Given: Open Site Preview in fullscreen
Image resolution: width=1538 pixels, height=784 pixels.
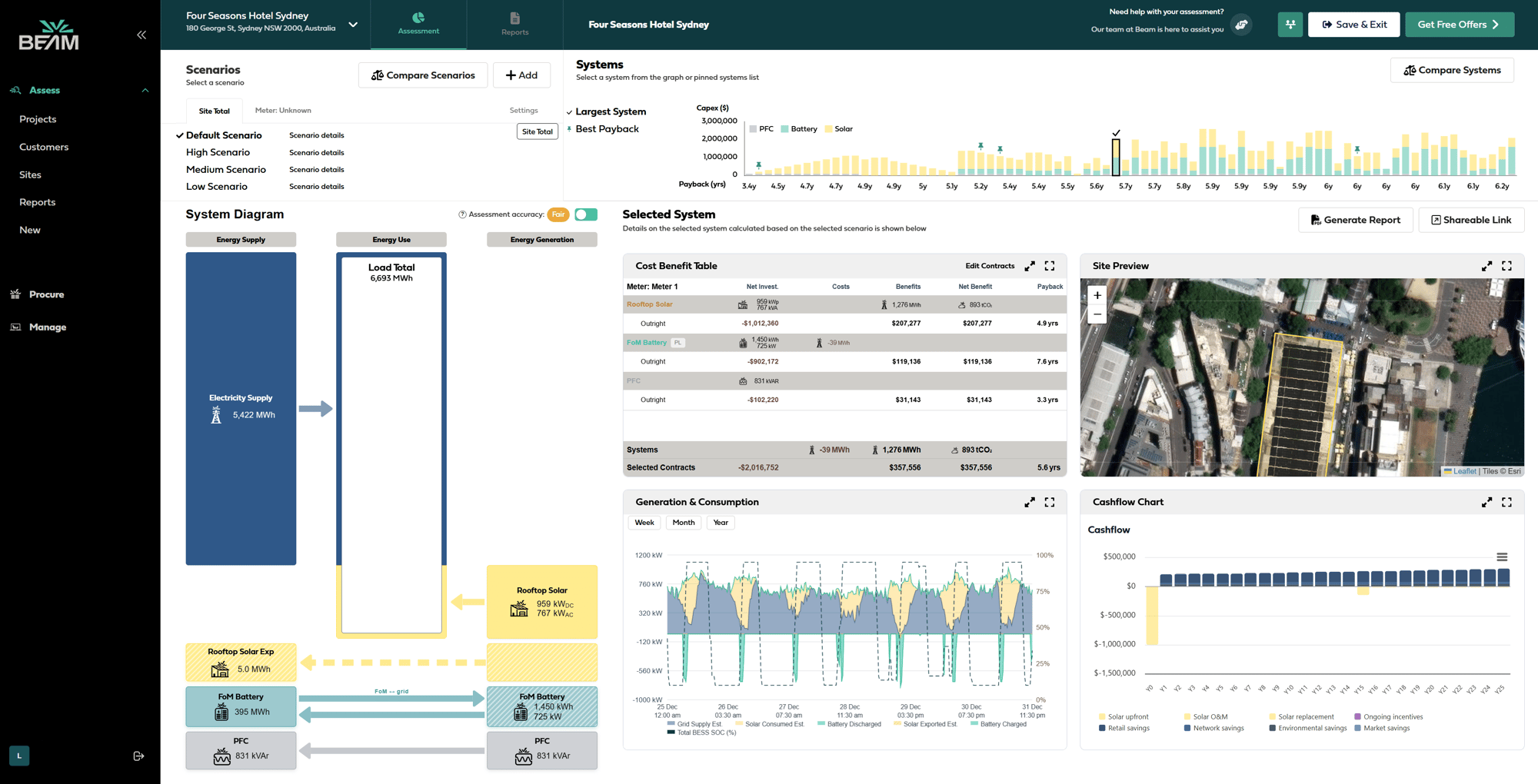Looking at the screenshot, I should point(1506,266).
